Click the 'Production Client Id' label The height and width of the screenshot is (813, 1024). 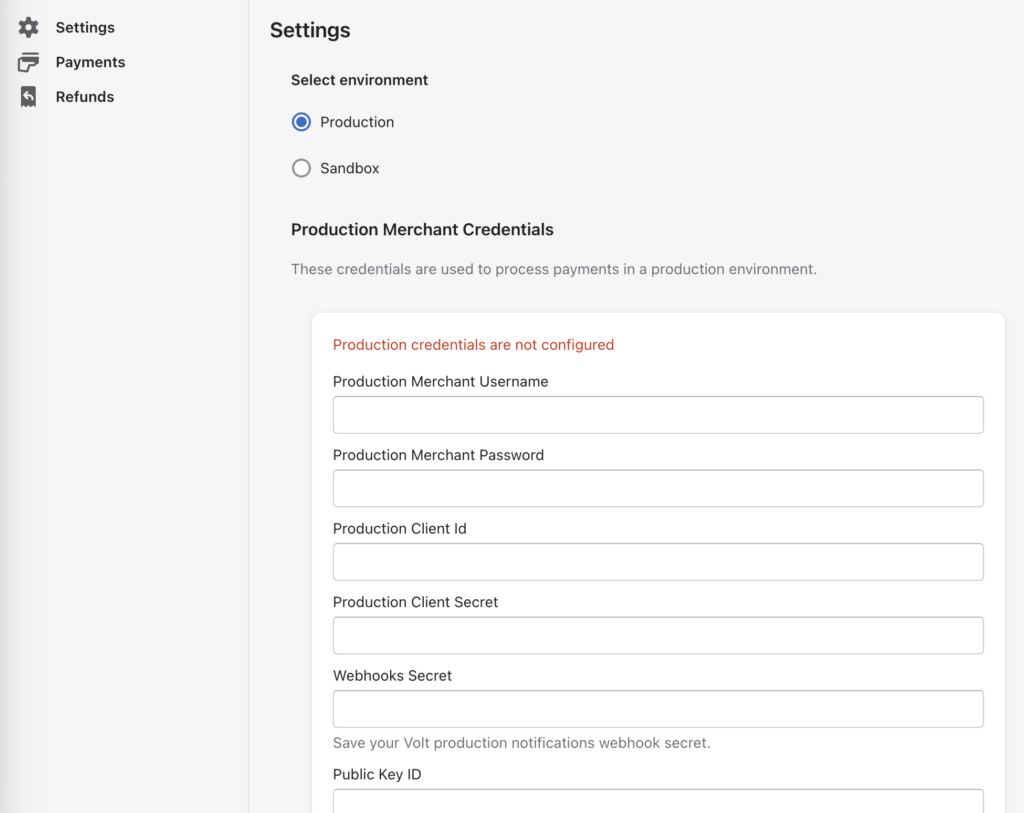tap(400, 529)
